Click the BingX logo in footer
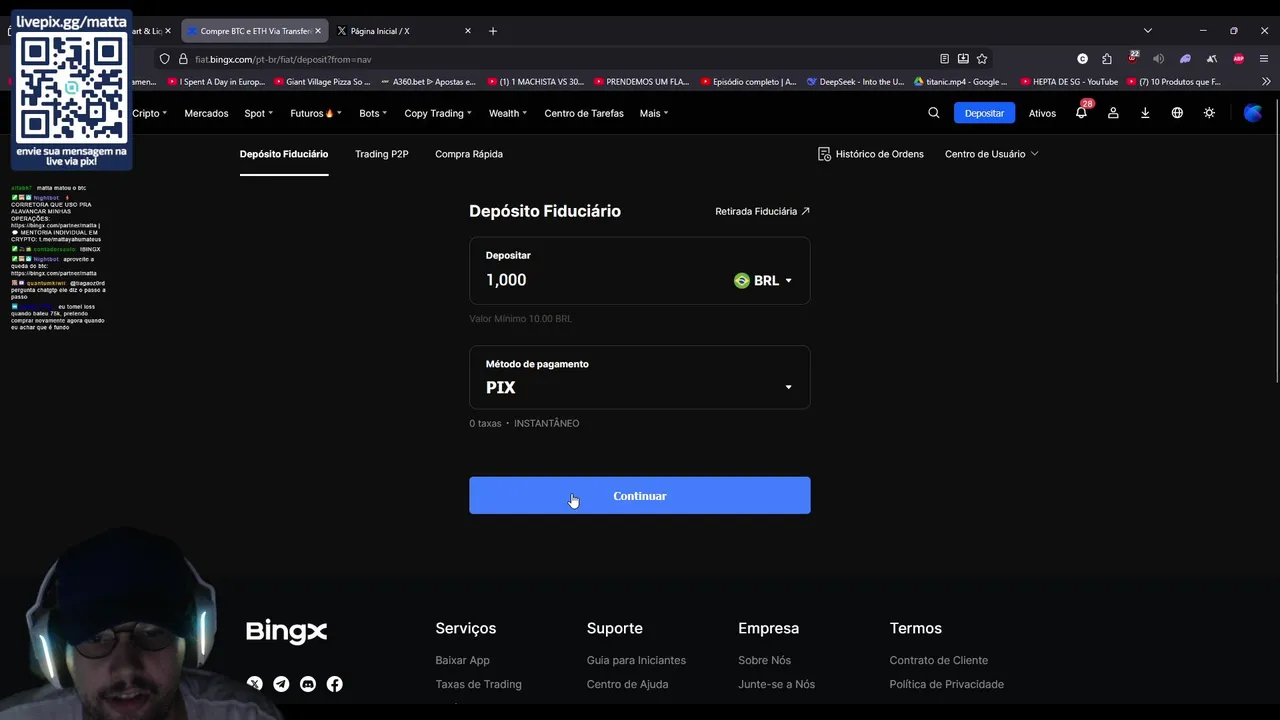Image resolution: width=1280 pixels, height=720 pixels. coord(287,631)
